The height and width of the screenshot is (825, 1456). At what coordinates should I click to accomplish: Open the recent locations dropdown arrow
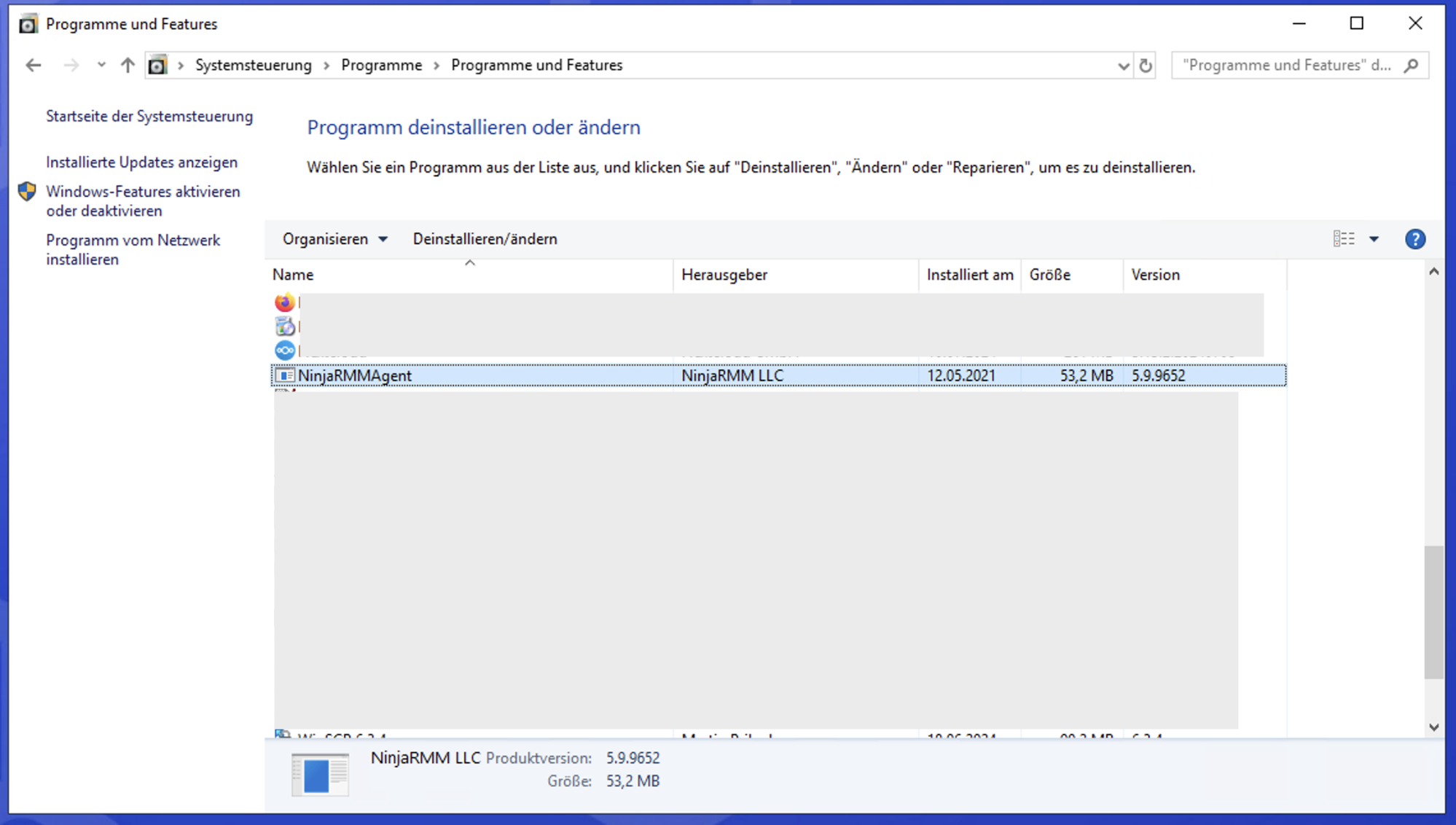(101, 66)
